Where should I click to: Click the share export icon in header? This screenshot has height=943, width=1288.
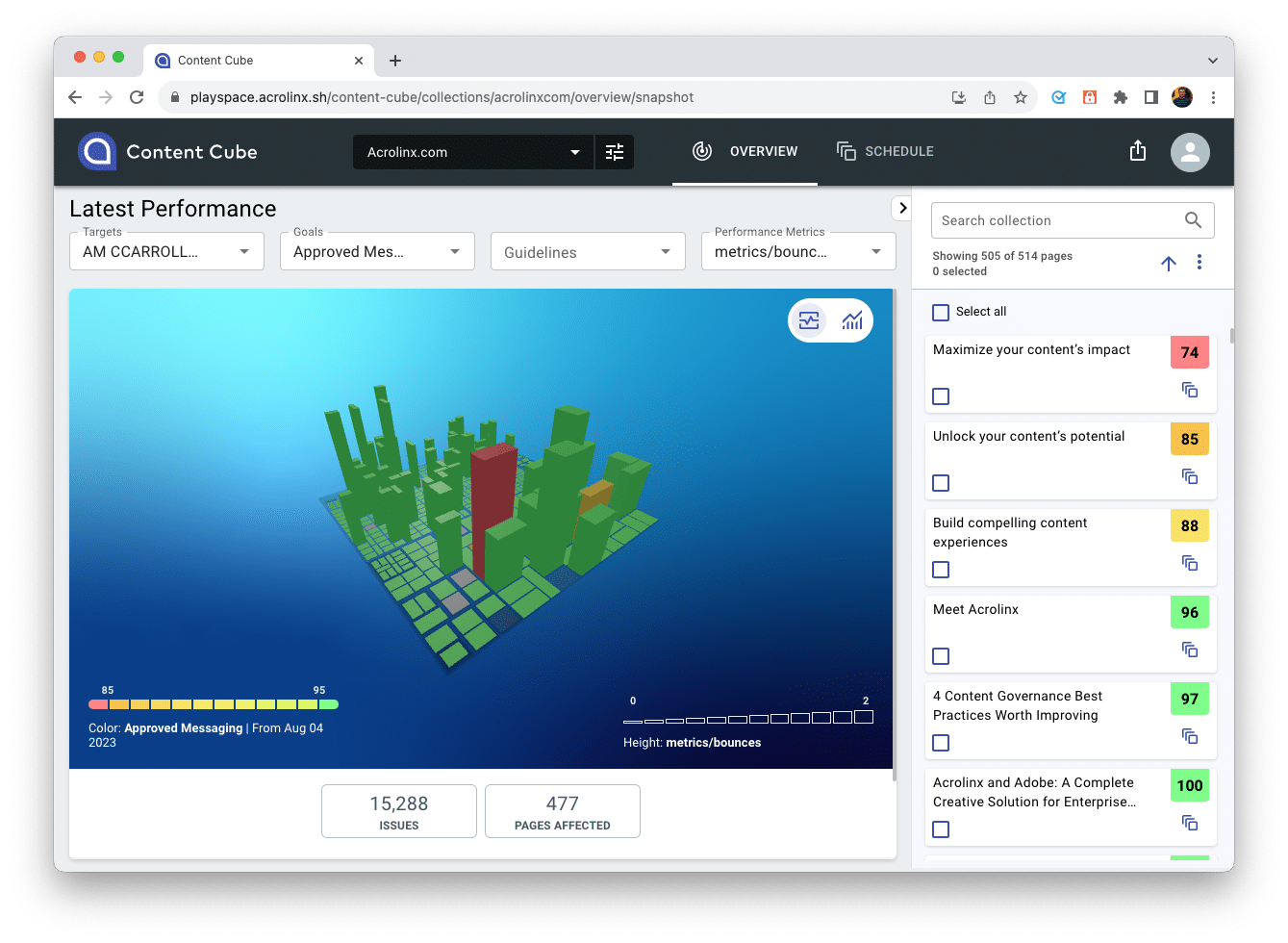point(1138,151)
